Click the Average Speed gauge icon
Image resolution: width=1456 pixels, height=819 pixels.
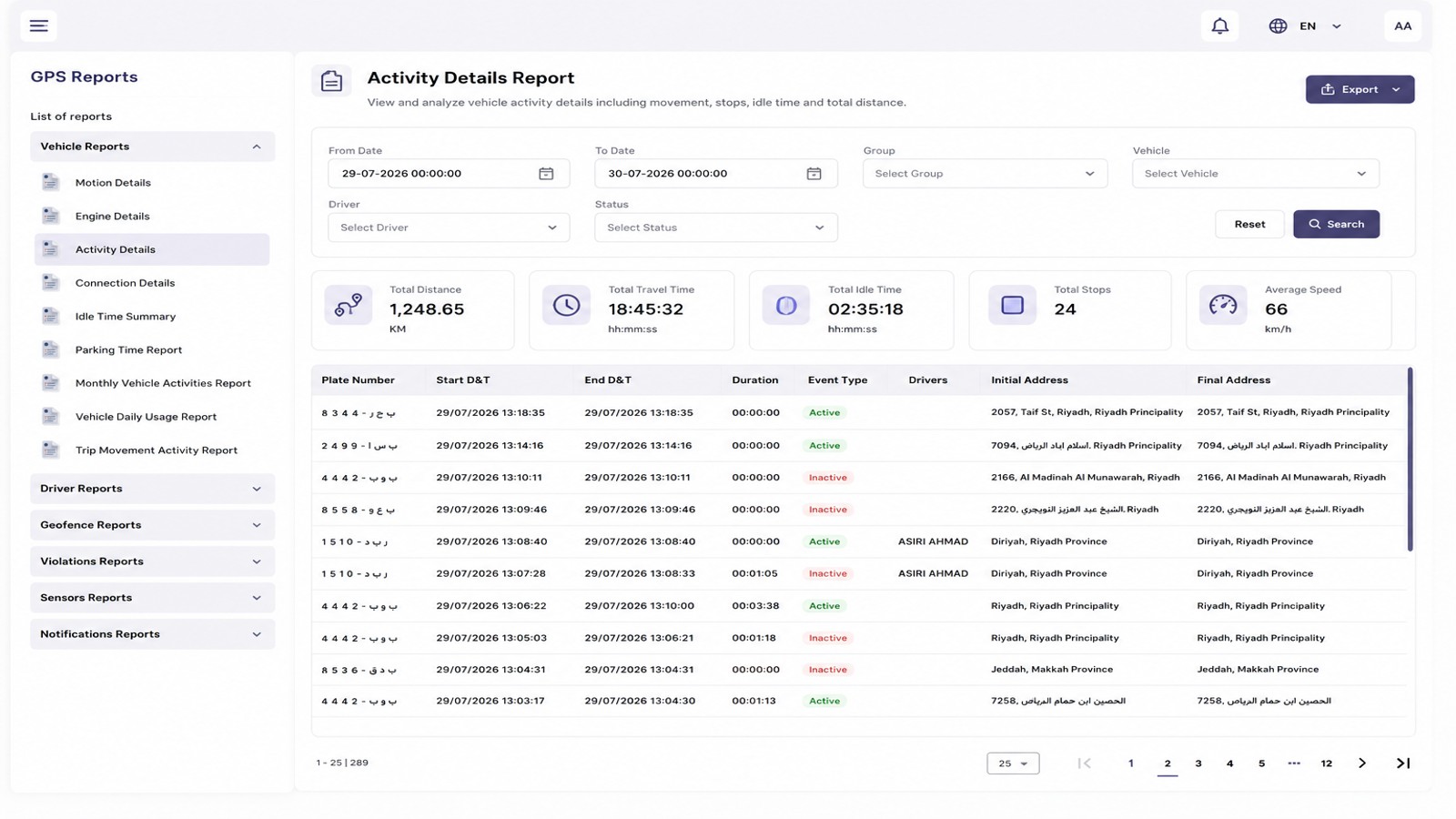click(1223, 306)
